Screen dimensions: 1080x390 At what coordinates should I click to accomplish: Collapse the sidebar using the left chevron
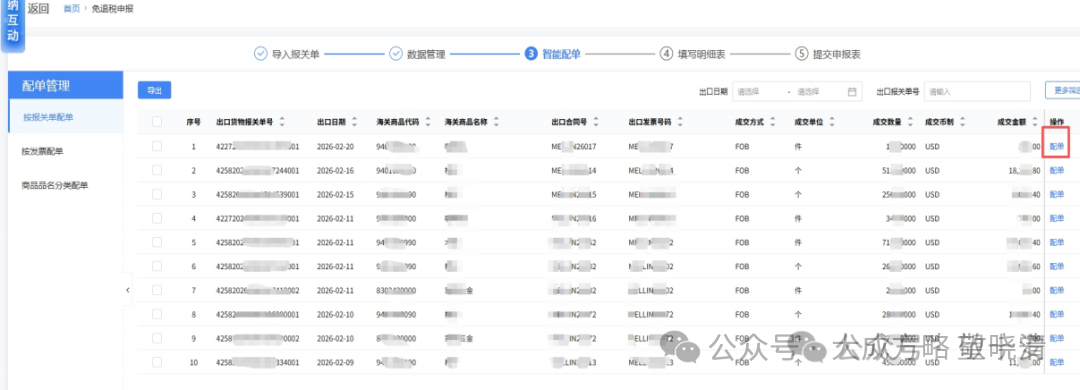(127, 291)
